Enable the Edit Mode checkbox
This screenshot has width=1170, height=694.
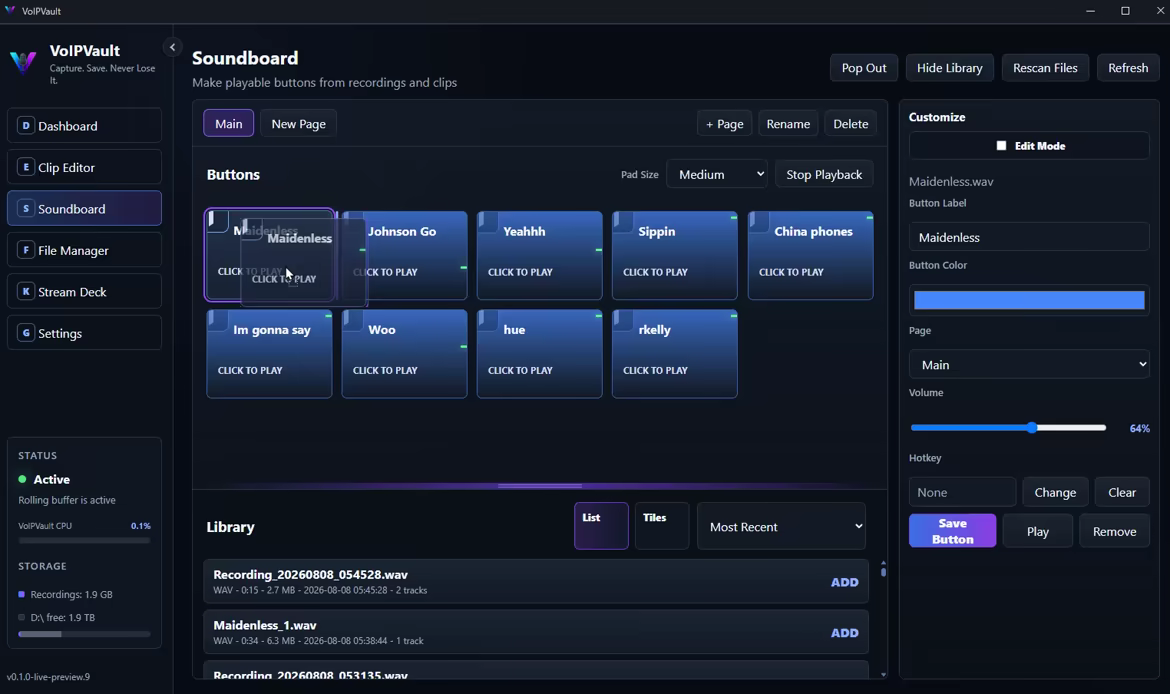coord(1001,146)
